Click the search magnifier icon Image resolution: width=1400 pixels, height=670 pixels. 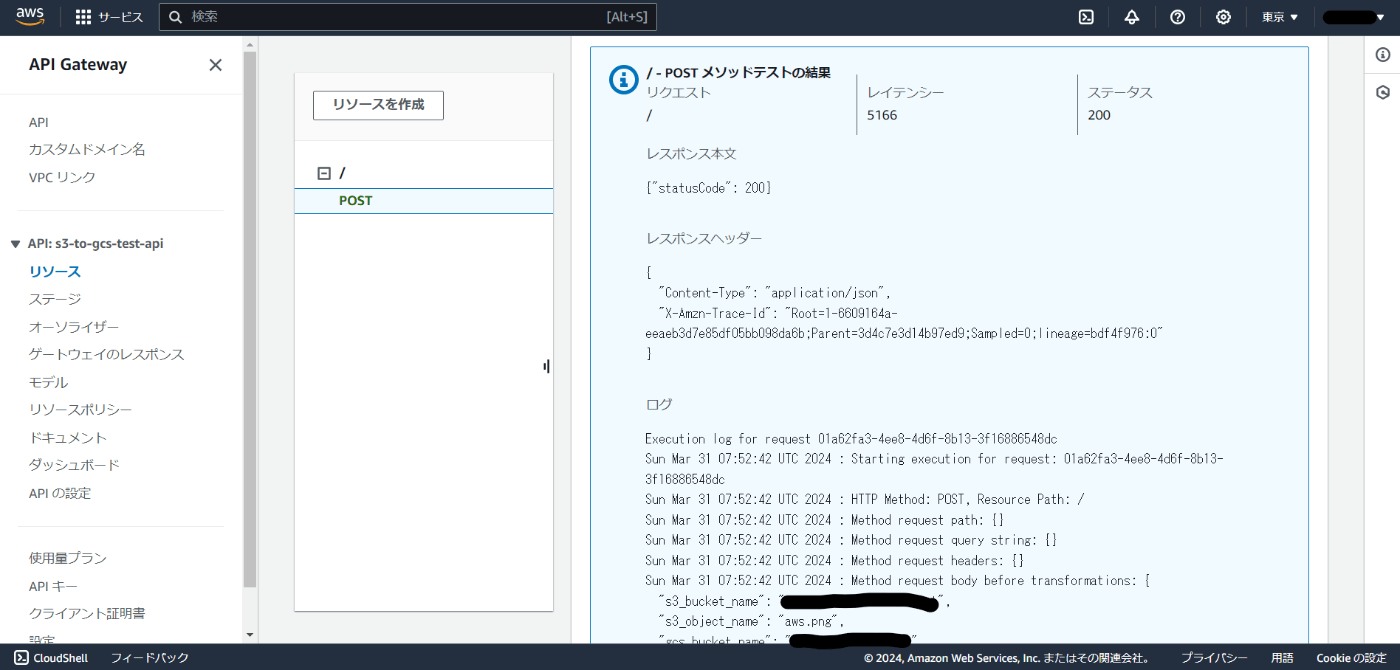click(176, 17)
